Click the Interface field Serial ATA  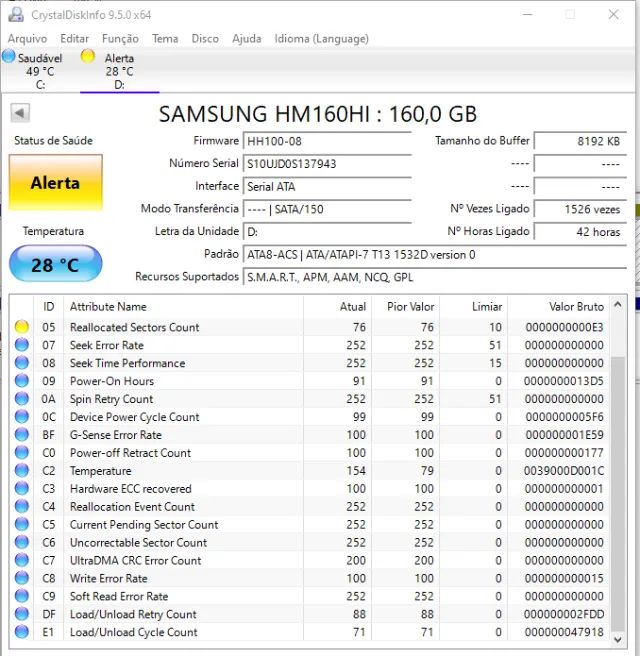click(327, 186)
